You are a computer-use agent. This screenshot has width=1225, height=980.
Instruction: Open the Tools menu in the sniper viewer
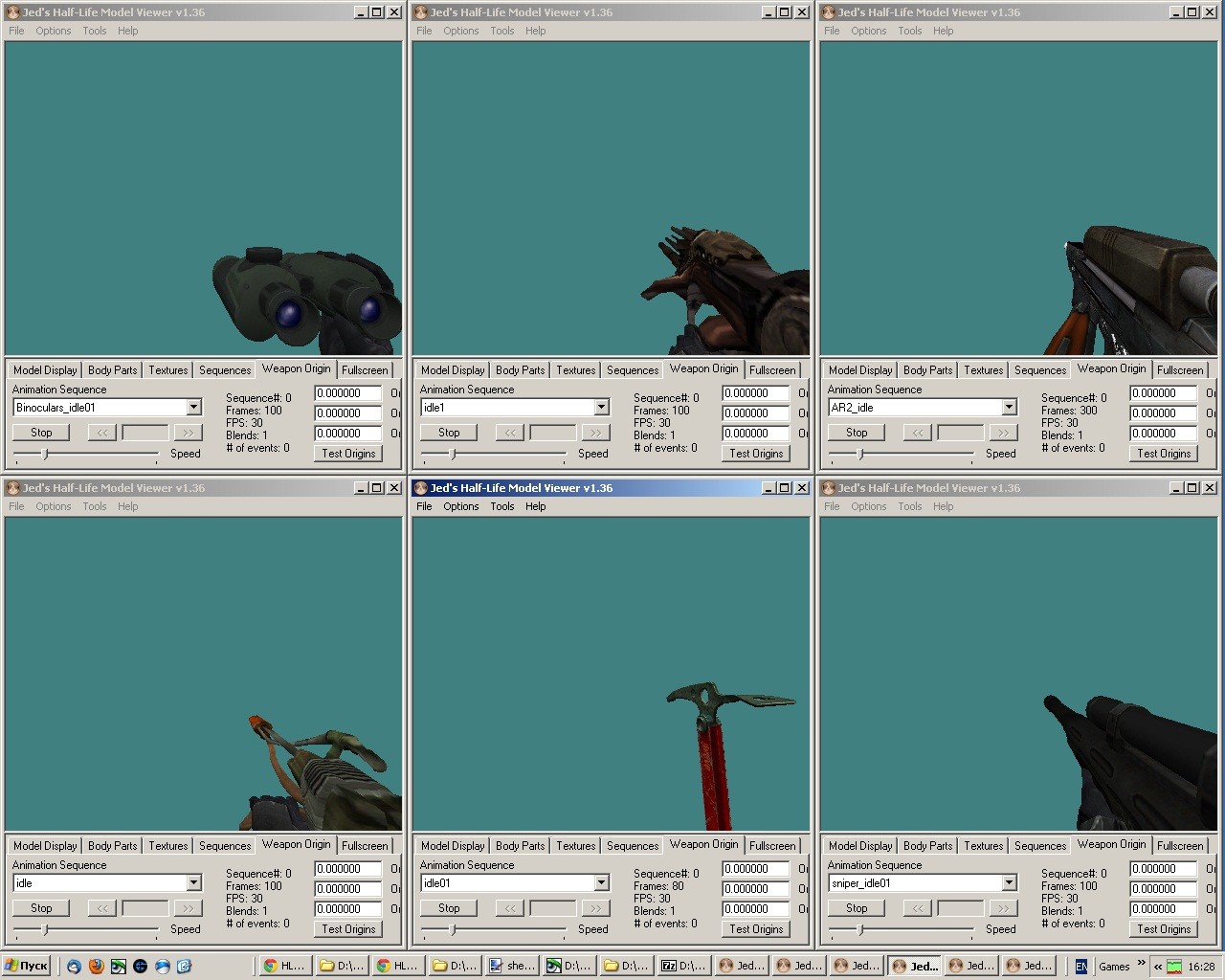(x=909, y=506)
